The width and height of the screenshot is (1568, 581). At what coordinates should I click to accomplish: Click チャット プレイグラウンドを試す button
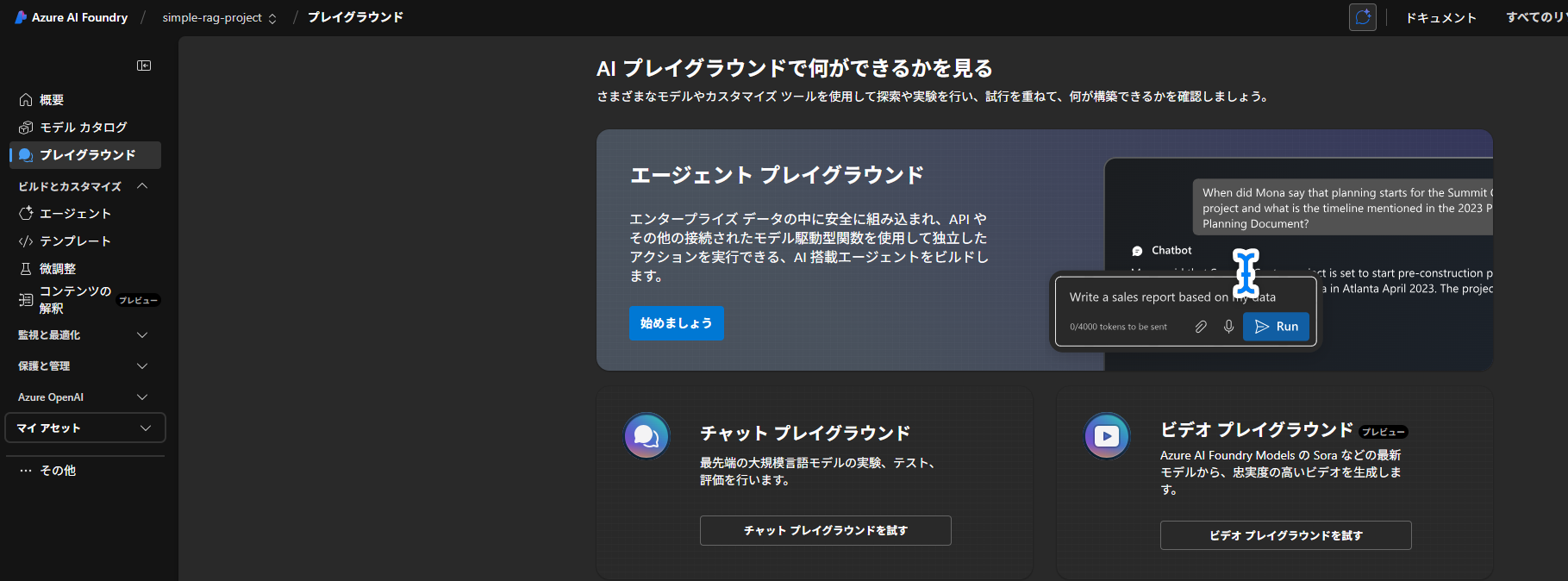click(x=826, y=531)
